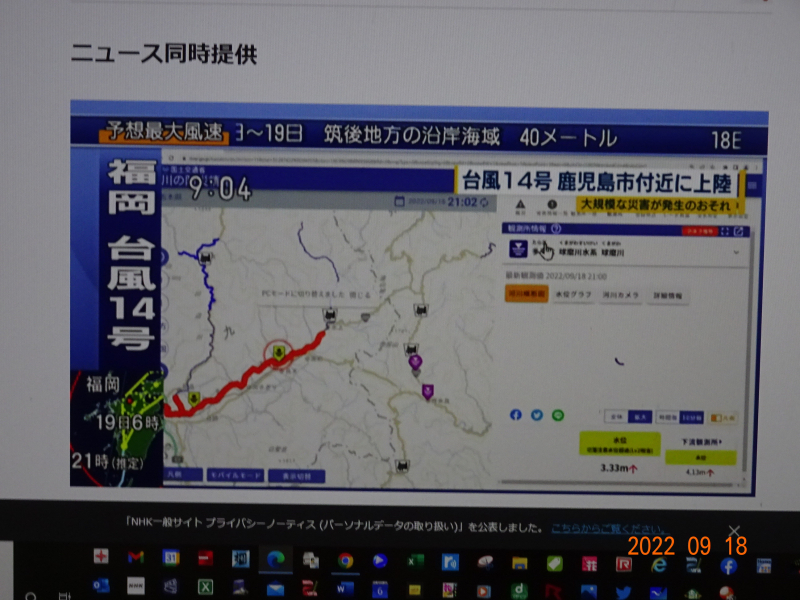Click the warning triangle icon in map toolbar

click(x=520, y=205)
